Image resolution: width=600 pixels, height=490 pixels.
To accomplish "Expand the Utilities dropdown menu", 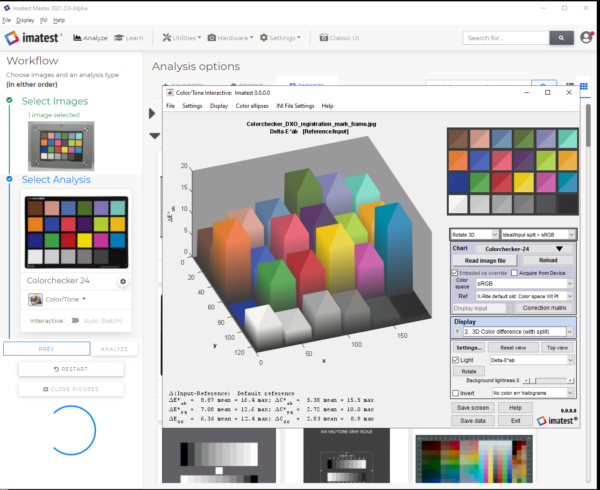I will pos(181,38).
